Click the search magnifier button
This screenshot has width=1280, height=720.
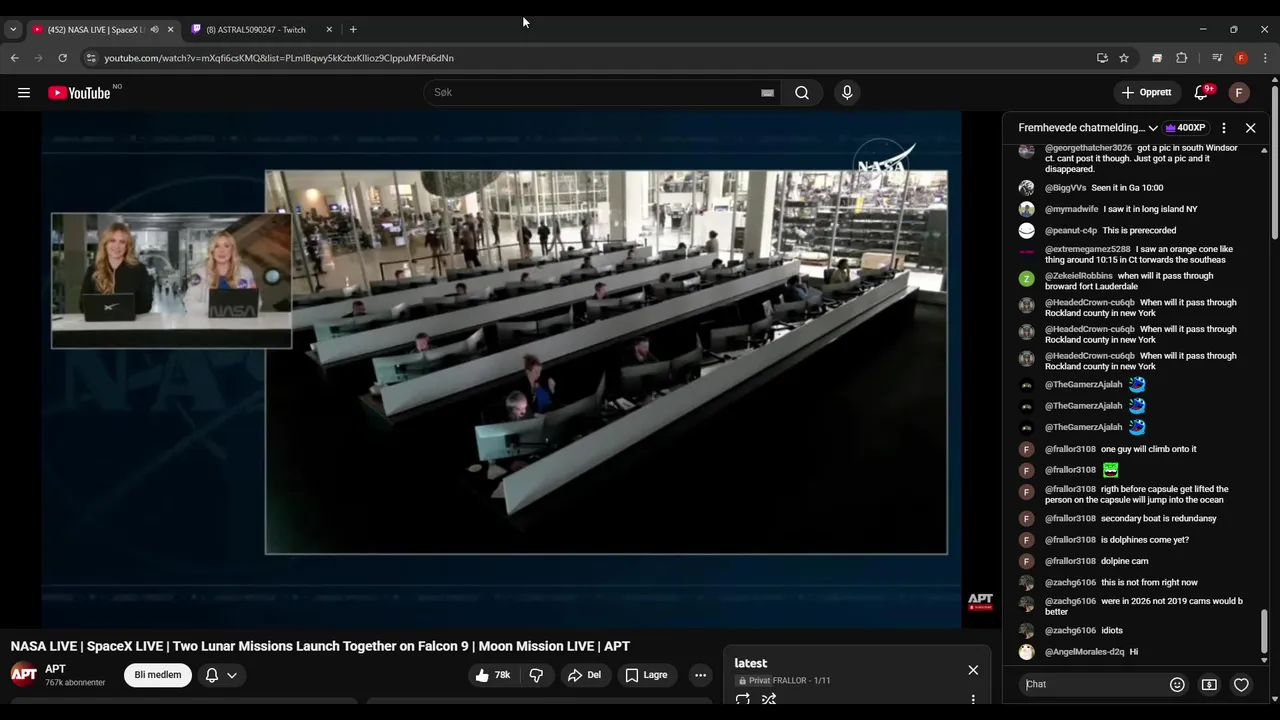(802, 93)
